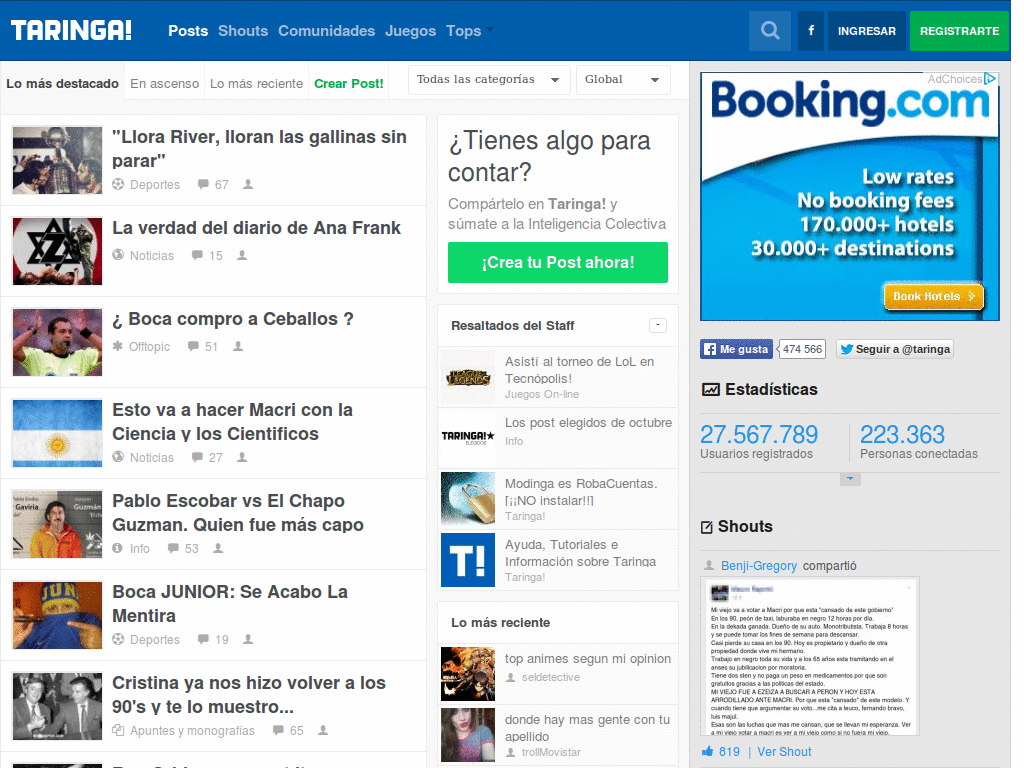Screen dimensions: 1024x768
Task: Open the Global region dropdown
Action: click(x=623, y=80)
